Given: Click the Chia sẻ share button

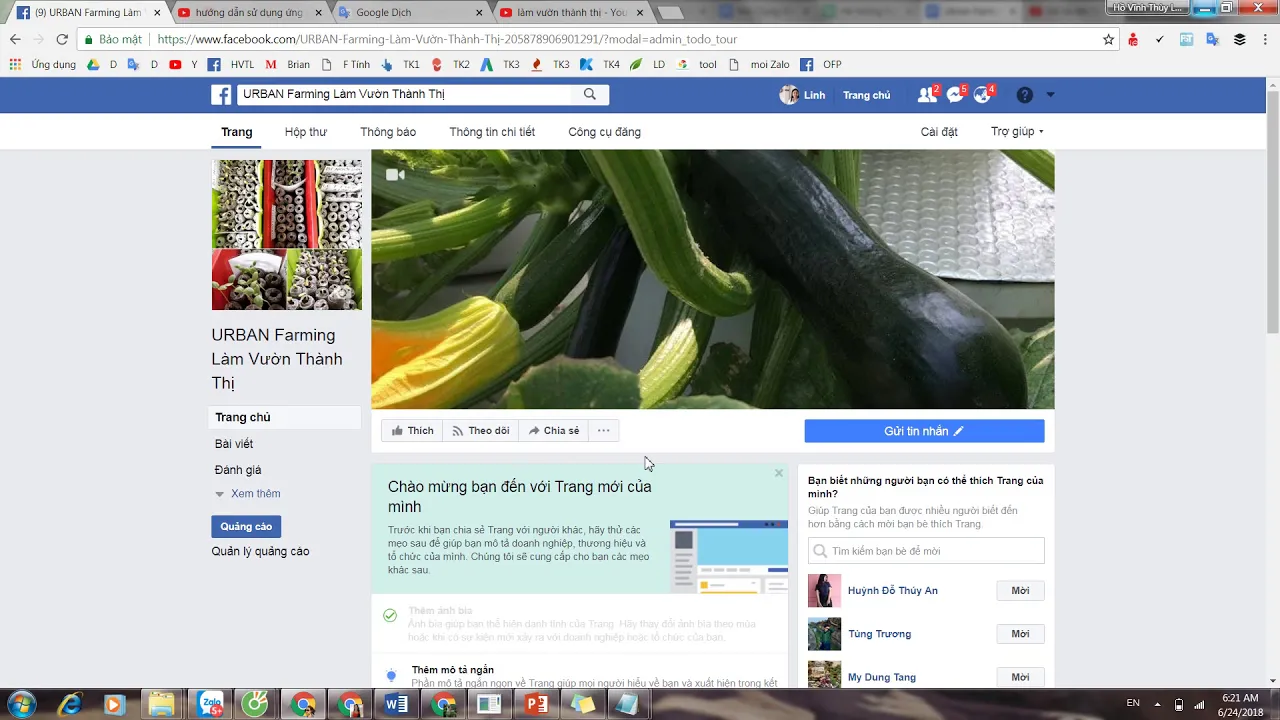Looking at the screenshot, I should [554, 431].
